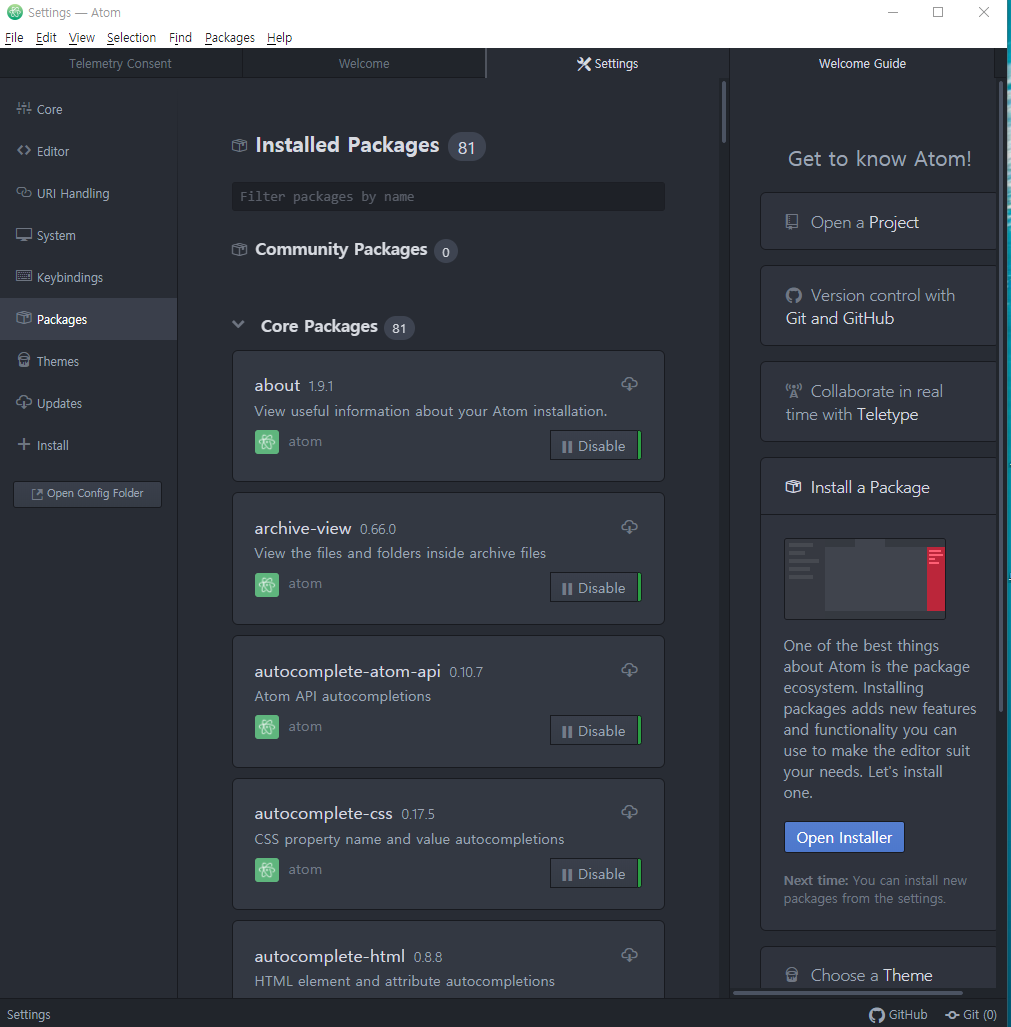This screenshot has width=1011, height=1027.
Task: Open the Find menu
Action: [x=180, y=37]
